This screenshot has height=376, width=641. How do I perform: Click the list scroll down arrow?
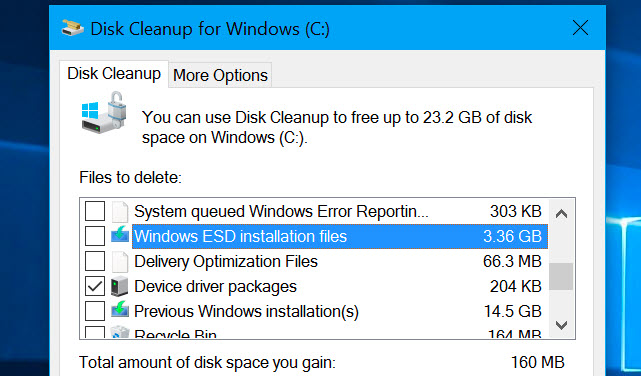click(561, 325)
